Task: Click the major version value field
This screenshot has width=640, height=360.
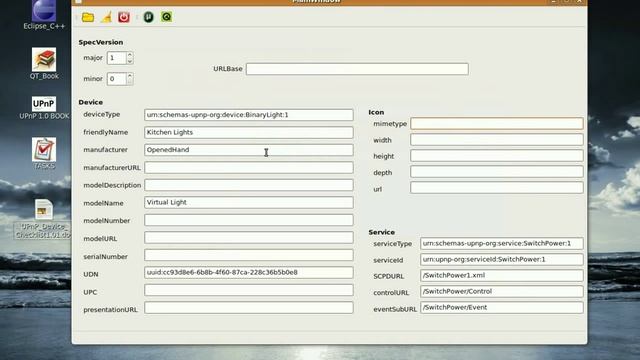Action: (x=117, y=58)
